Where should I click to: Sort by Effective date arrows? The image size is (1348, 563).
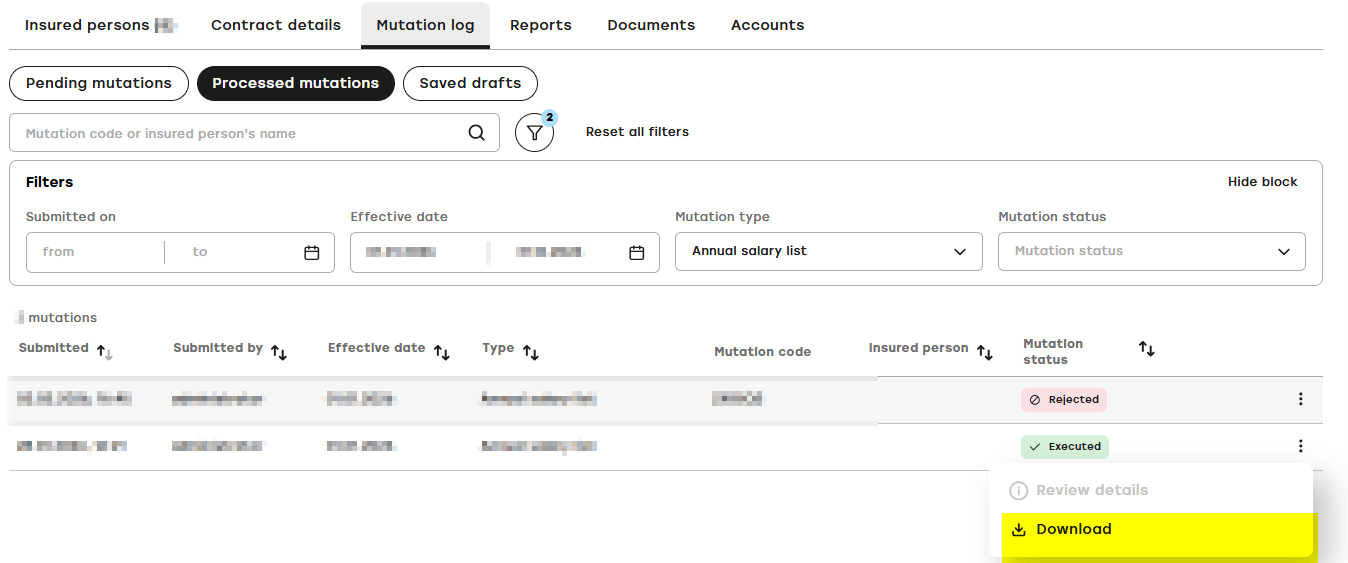click(441, 352)
